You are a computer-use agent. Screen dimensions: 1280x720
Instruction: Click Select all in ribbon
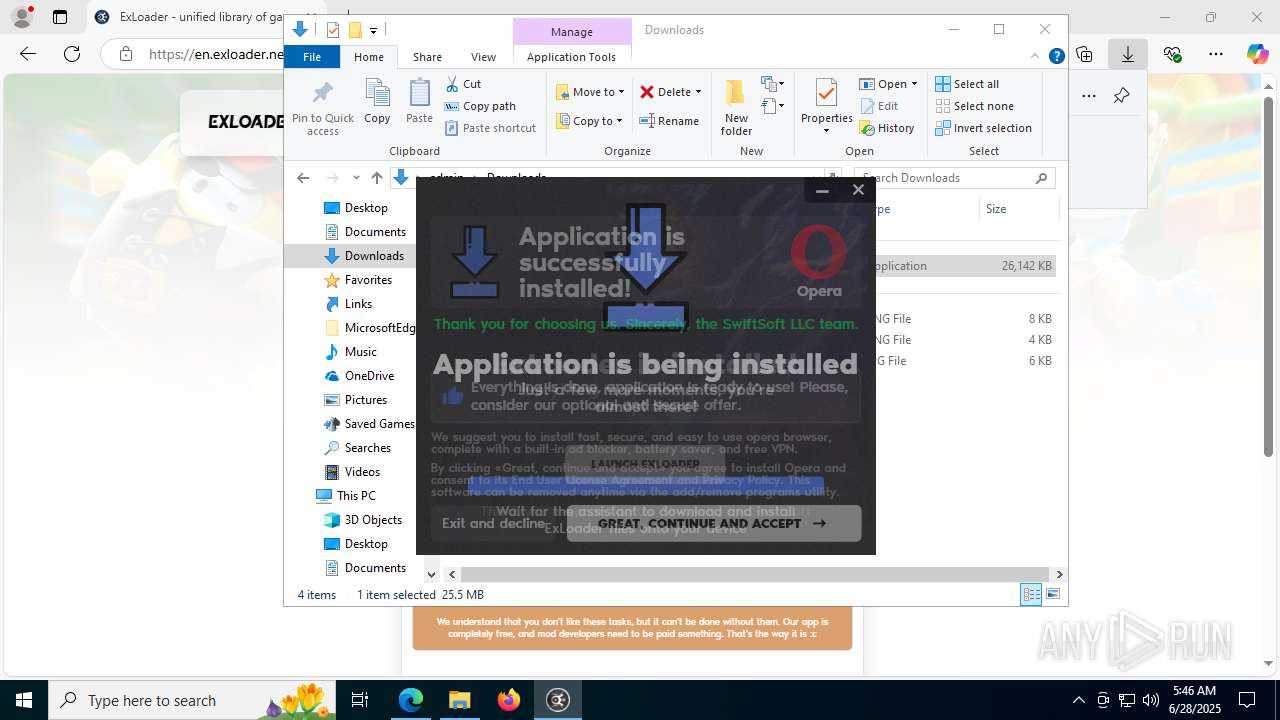click(967, 84)
